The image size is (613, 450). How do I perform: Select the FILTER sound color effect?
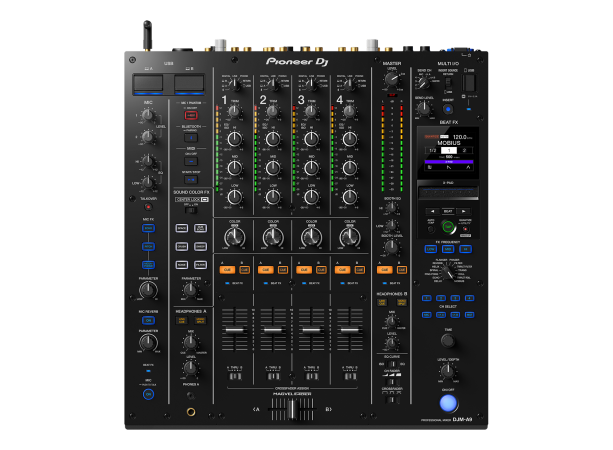click(x=200, y=265)
